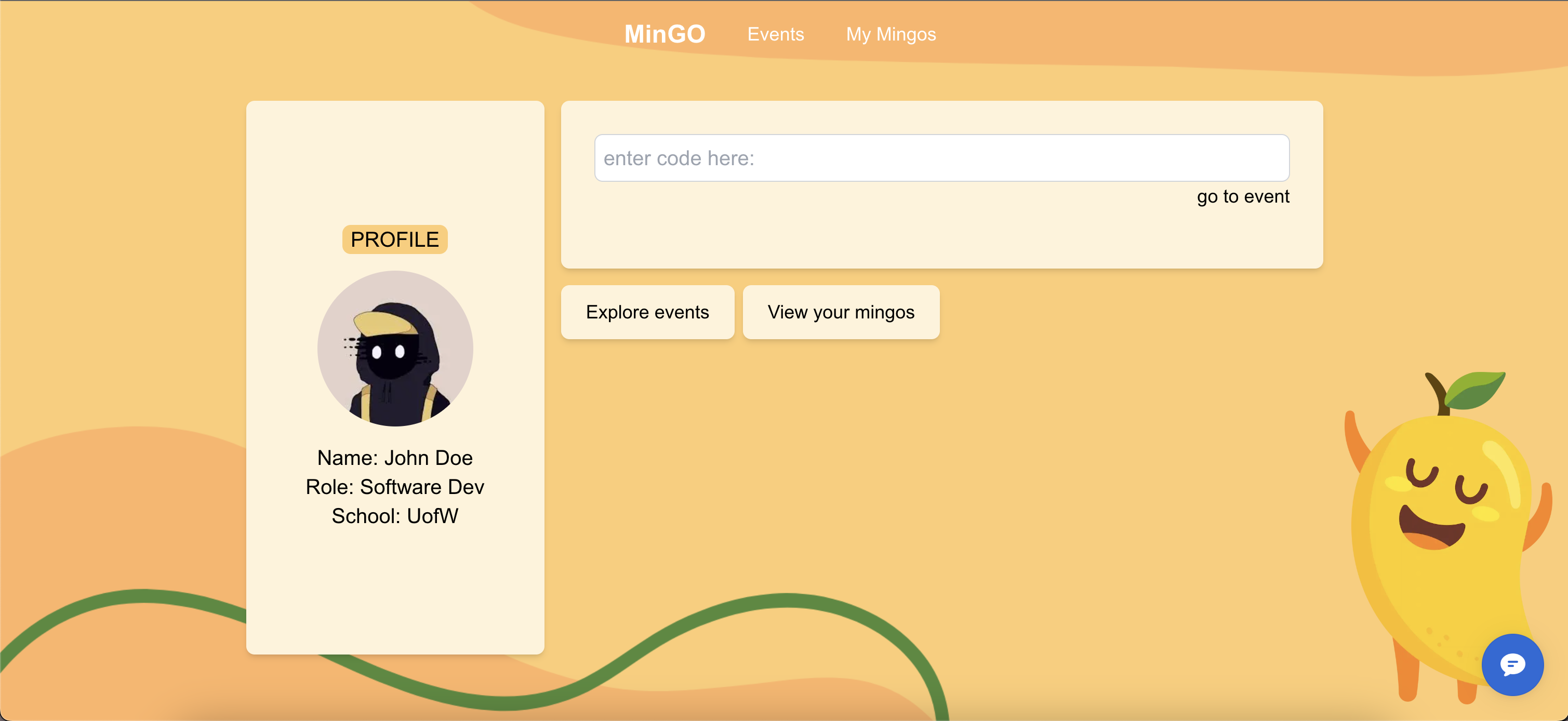Click the yellow cap on the avatar
The image size is (1568, 721).
[x=383, y=323]
